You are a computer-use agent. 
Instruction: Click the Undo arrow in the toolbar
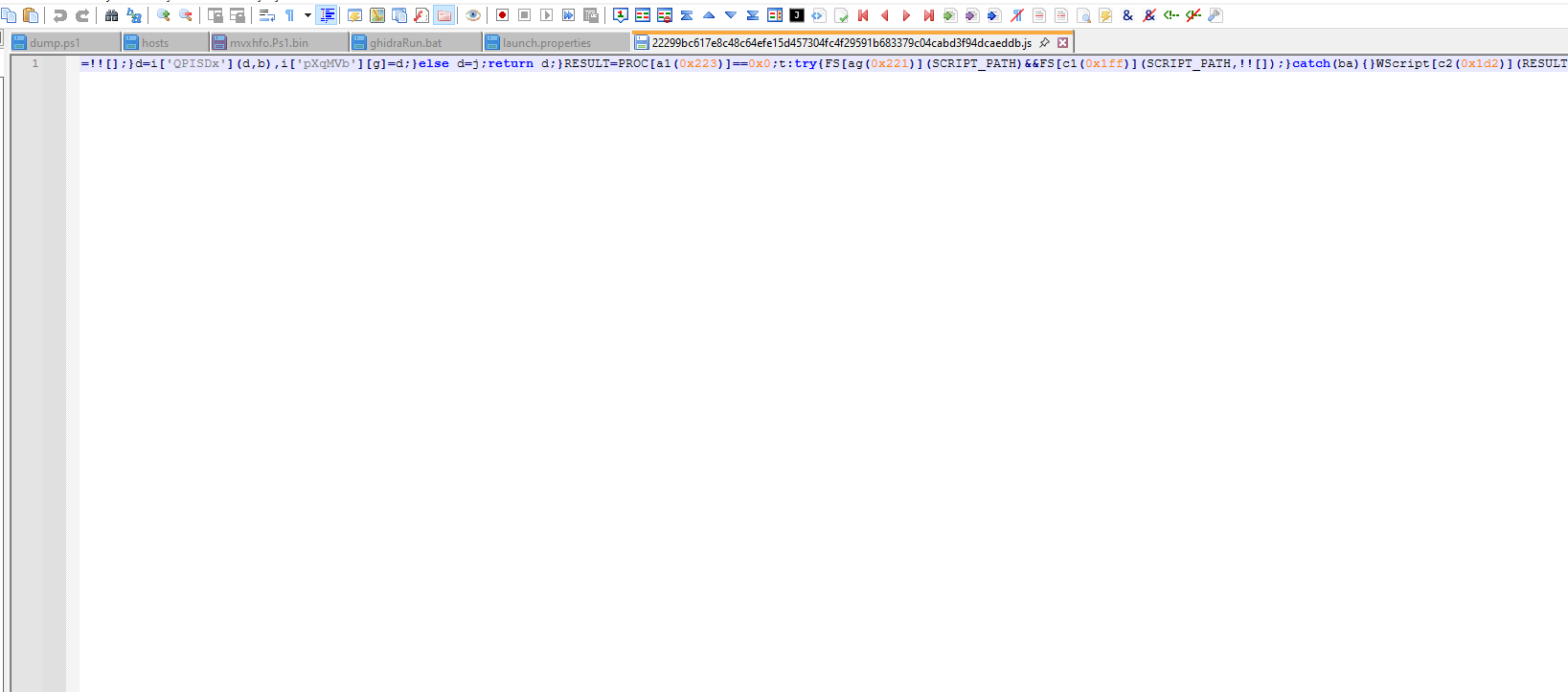(x=59, y=15)
